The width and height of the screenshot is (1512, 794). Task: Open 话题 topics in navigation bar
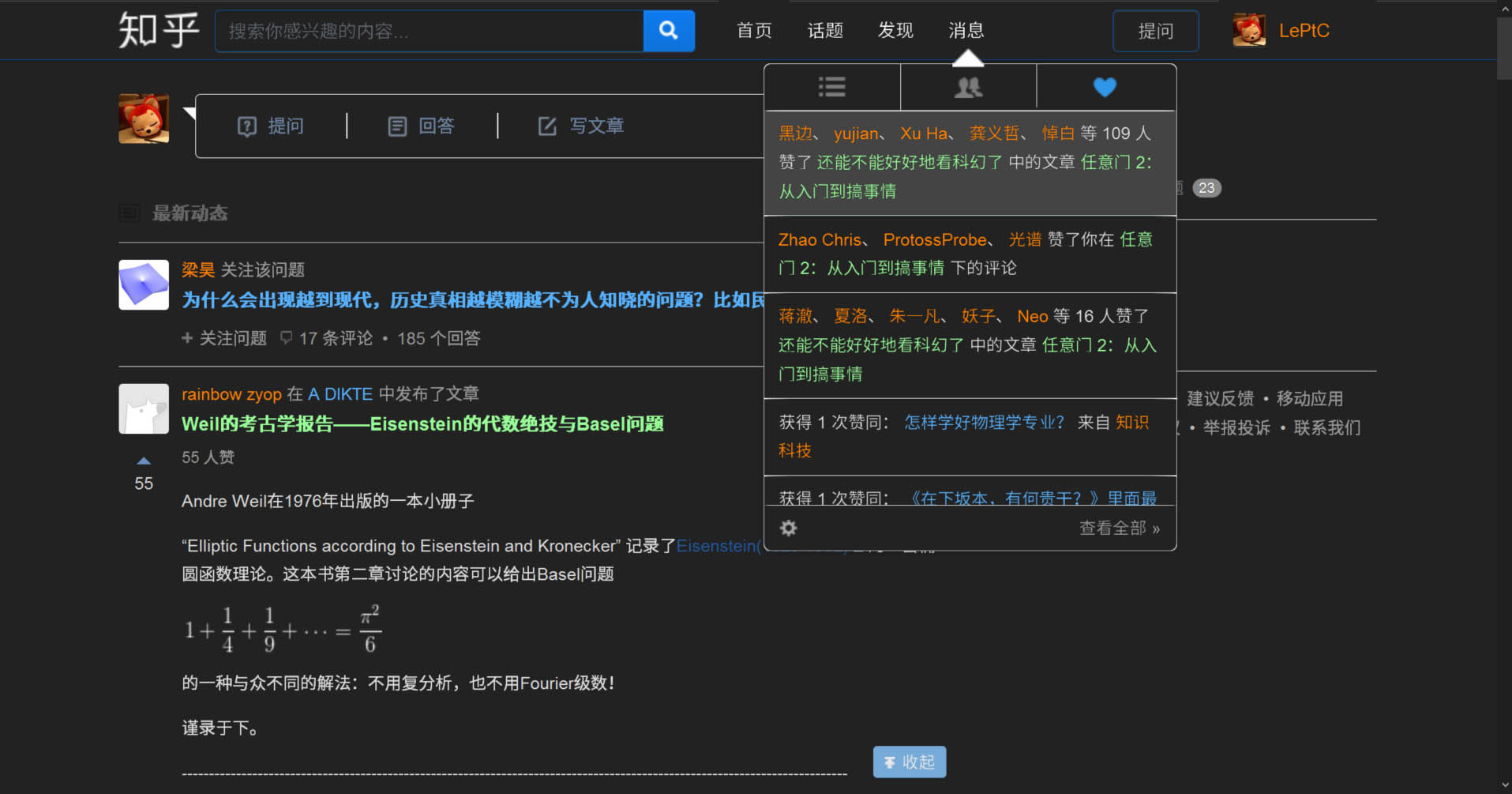[x=825, y=31]
